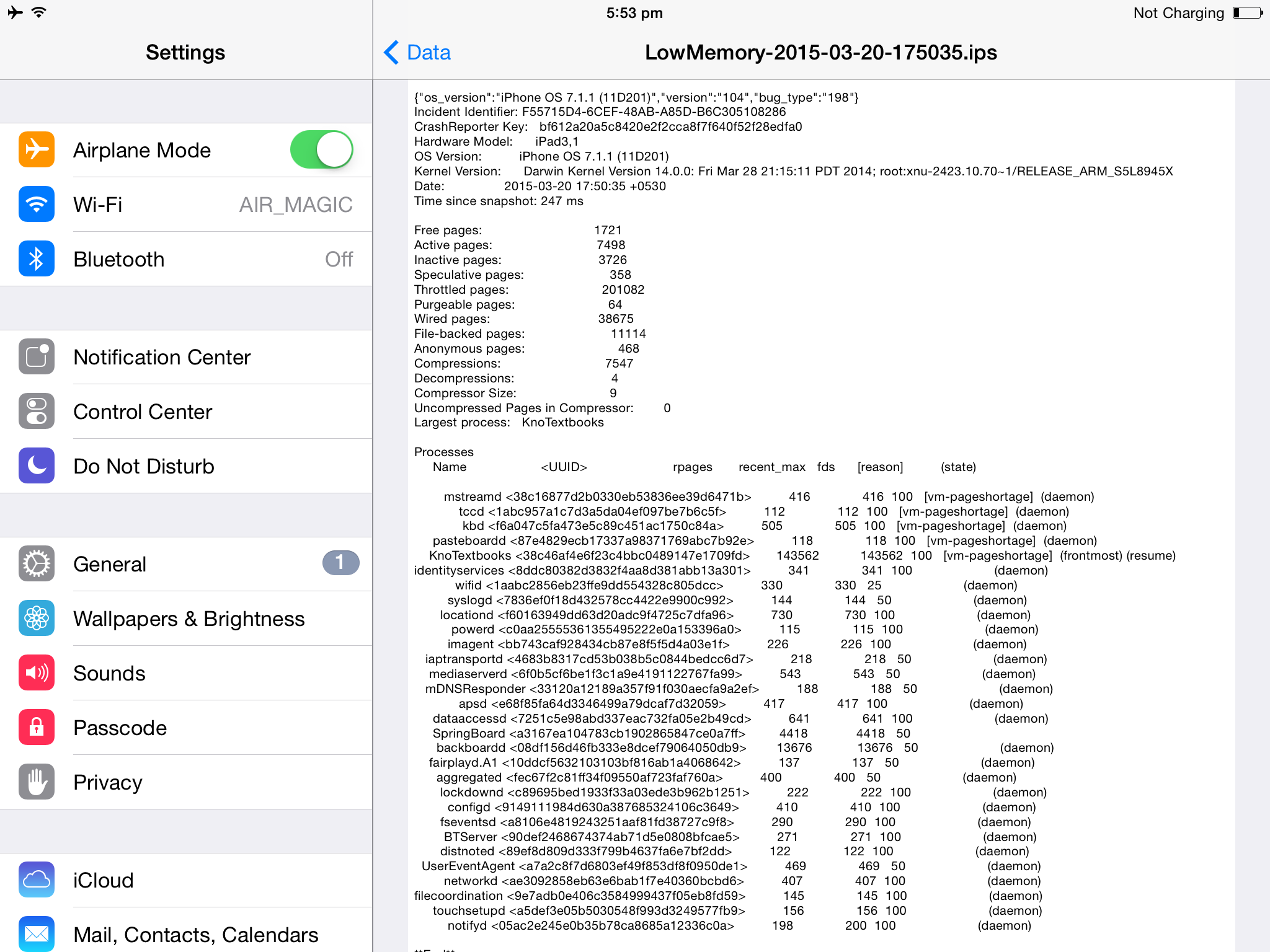The width and height of the screenshot is (1270, 952).
Task: Tap the SpringBoard process row
Action: click(x=672, y=734)
